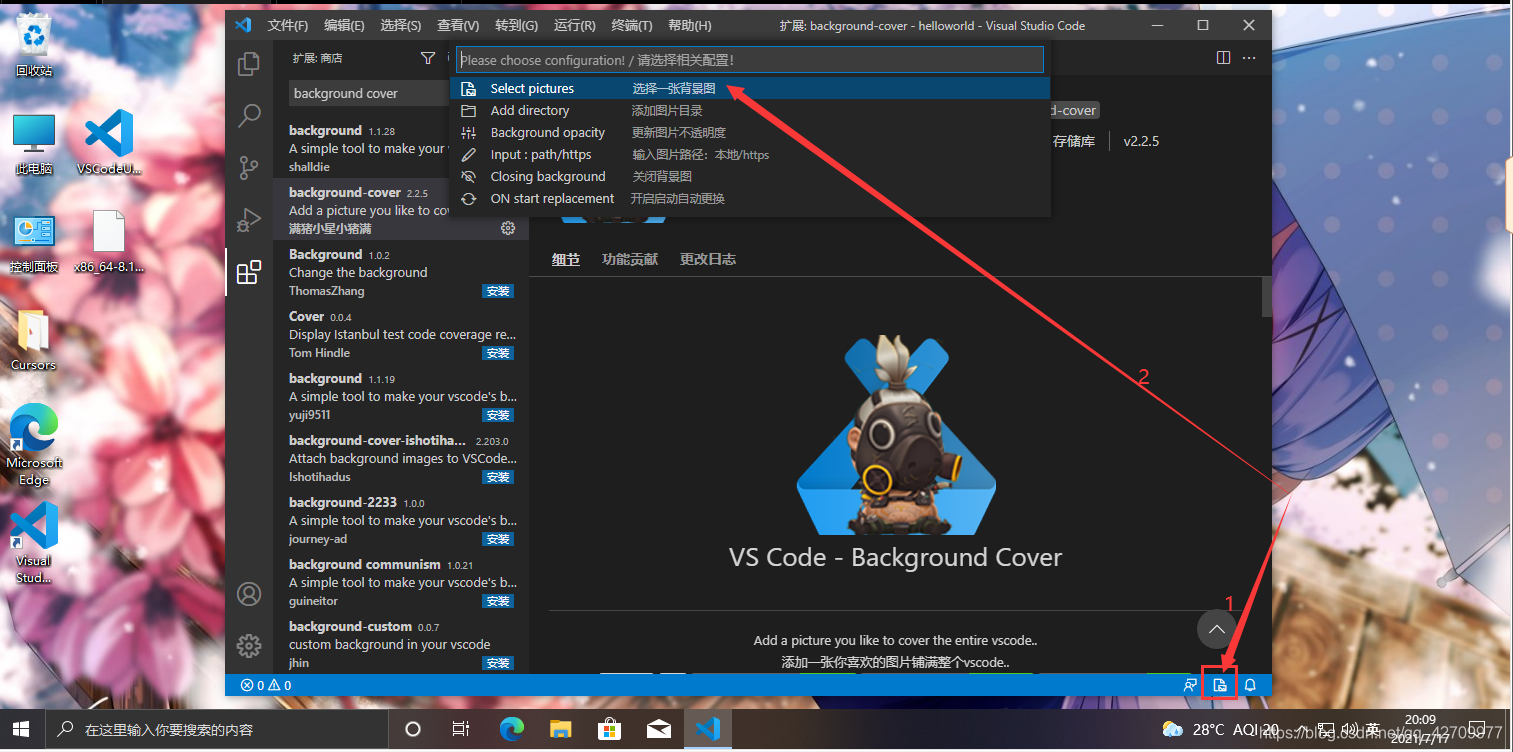Select Visual Studio Code desktop shortcut

tap(34, 543)
